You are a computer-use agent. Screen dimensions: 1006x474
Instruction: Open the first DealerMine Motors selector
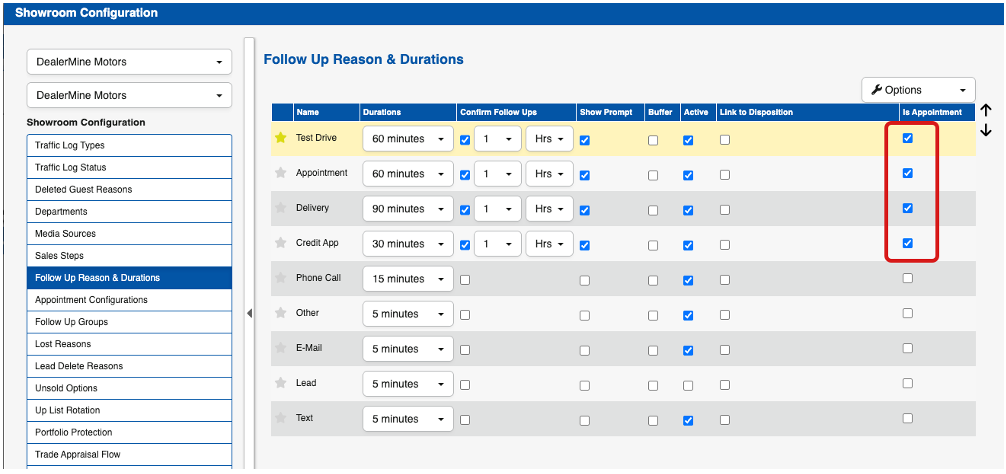pyautogui.click(x=129, y=62)
